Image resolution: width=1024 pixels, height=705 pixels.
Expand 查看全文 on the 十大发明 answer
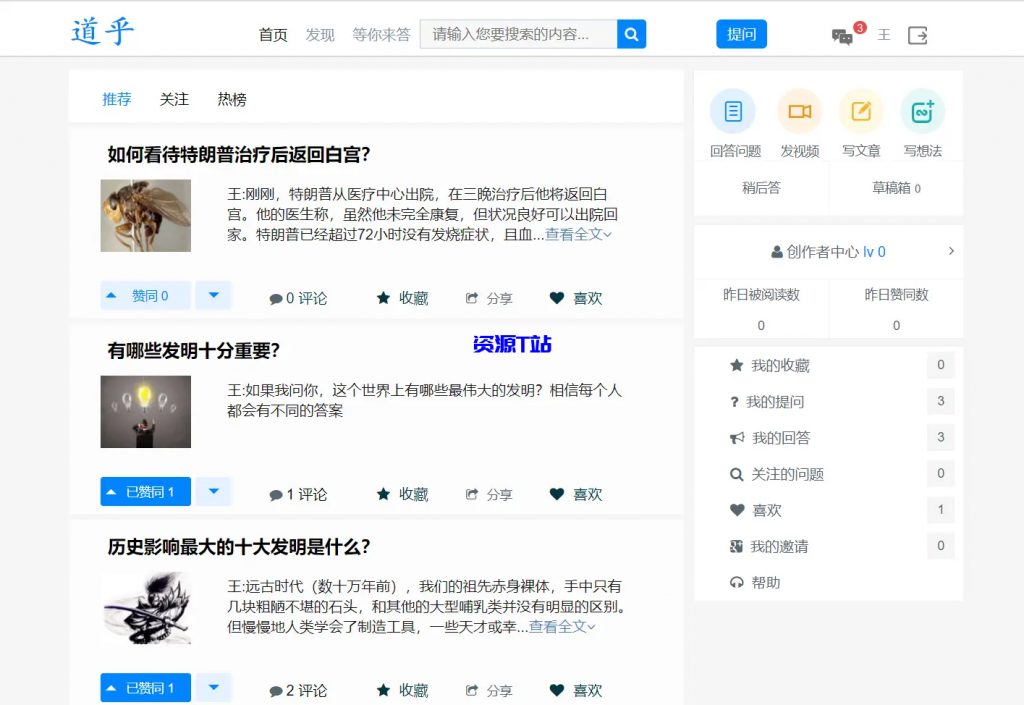[562, 627]
